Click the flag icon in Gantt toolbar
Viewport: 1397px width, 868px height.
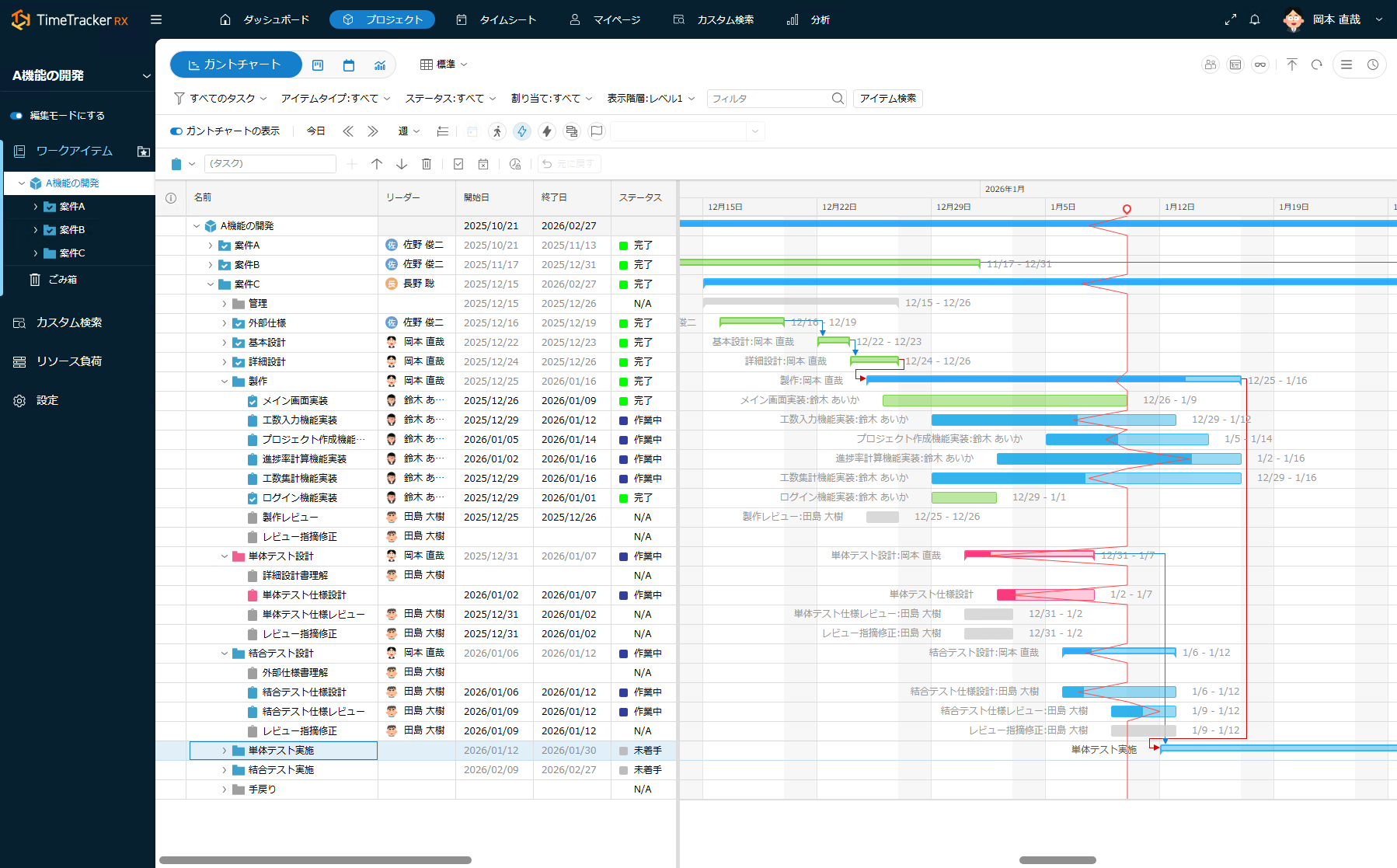(597, 131)
